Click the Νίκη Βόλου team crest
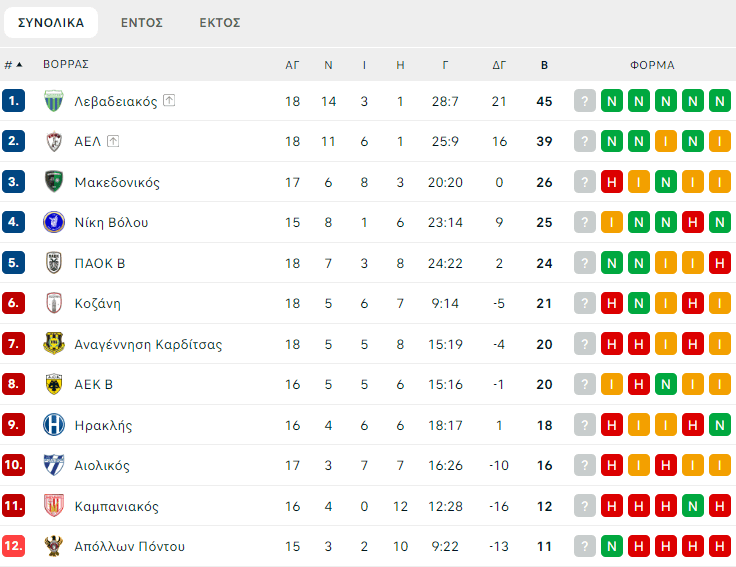 pyautogui.click(x=54, y=222)
